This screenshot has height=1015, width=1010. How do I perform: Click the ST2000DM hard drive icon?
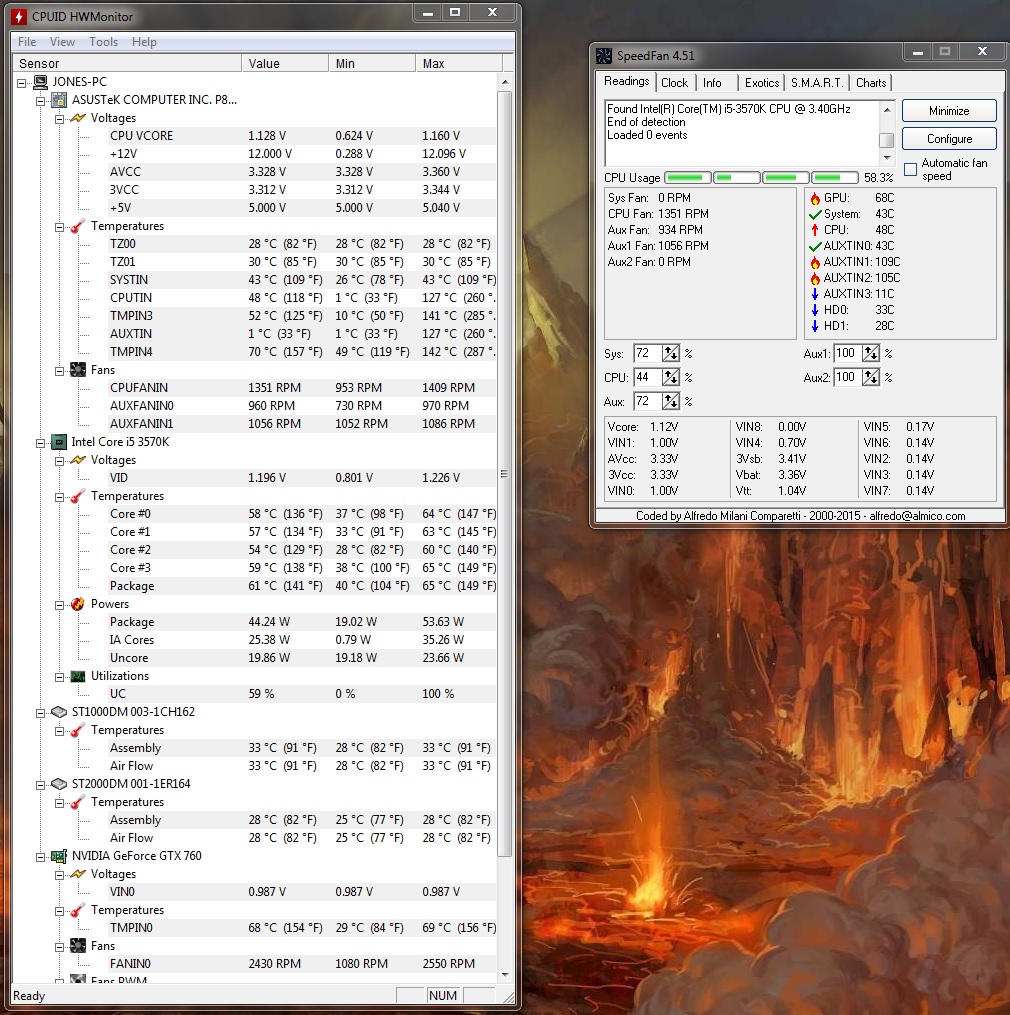coord(59,783)
